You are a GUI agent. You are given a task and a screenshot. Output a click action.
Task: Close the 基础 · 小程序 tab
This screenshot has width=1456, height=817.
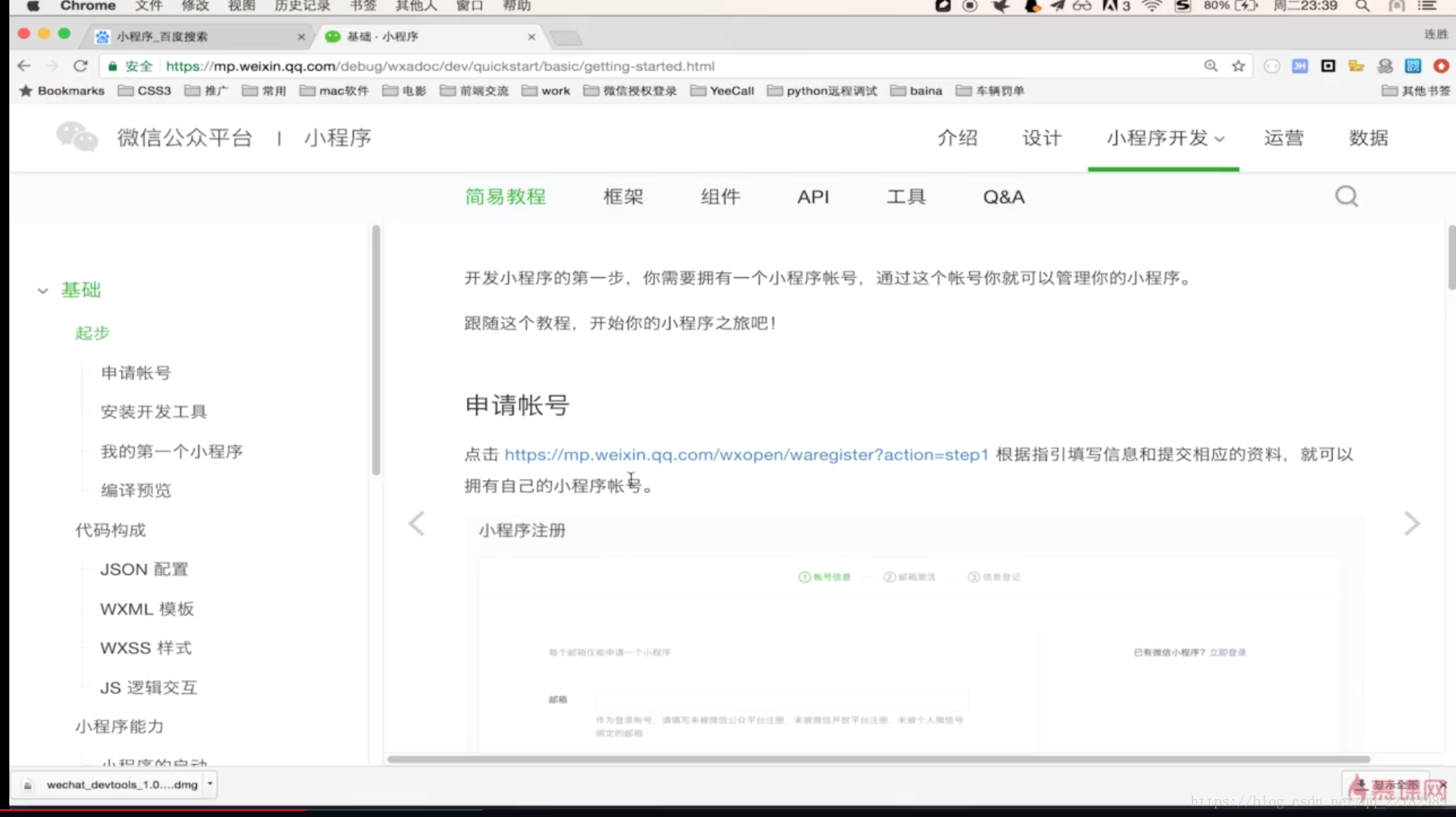(x=532, y=37)
